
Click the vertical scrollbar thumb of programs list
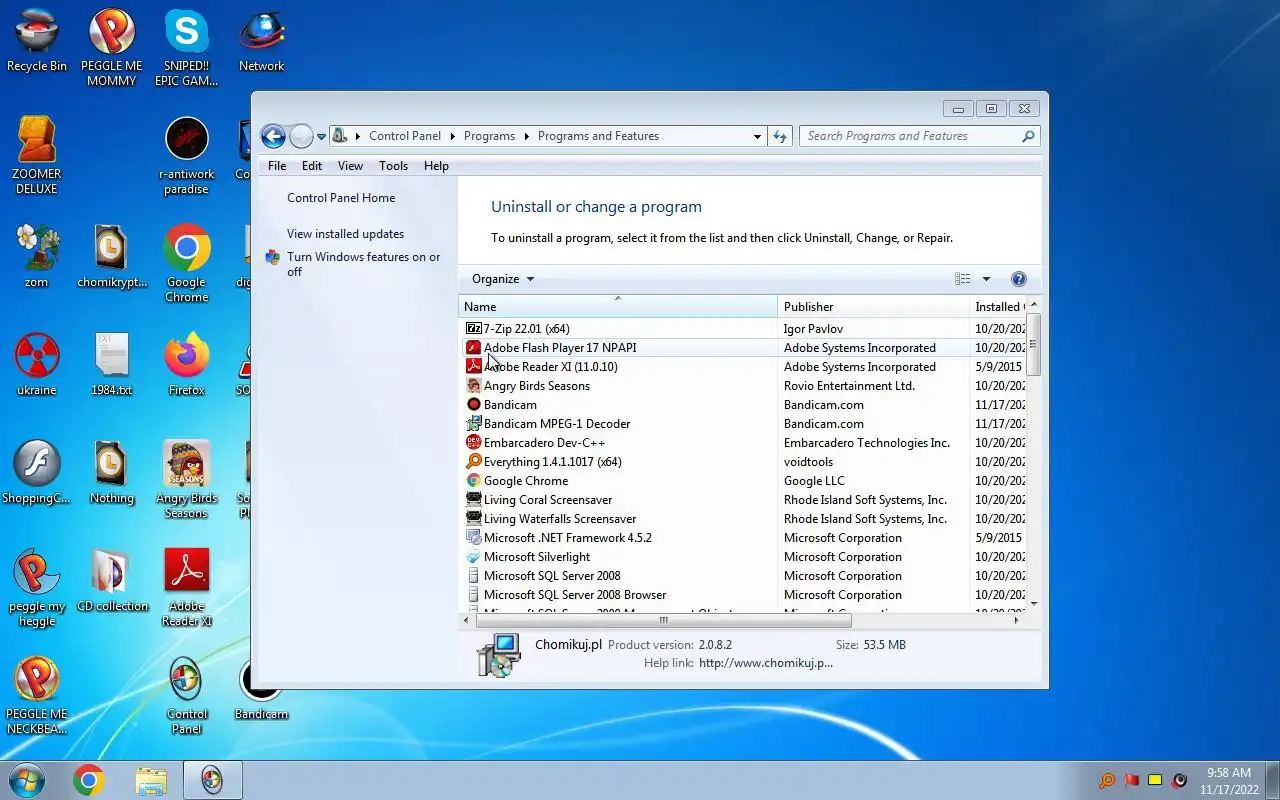(x=1033, y=344)
